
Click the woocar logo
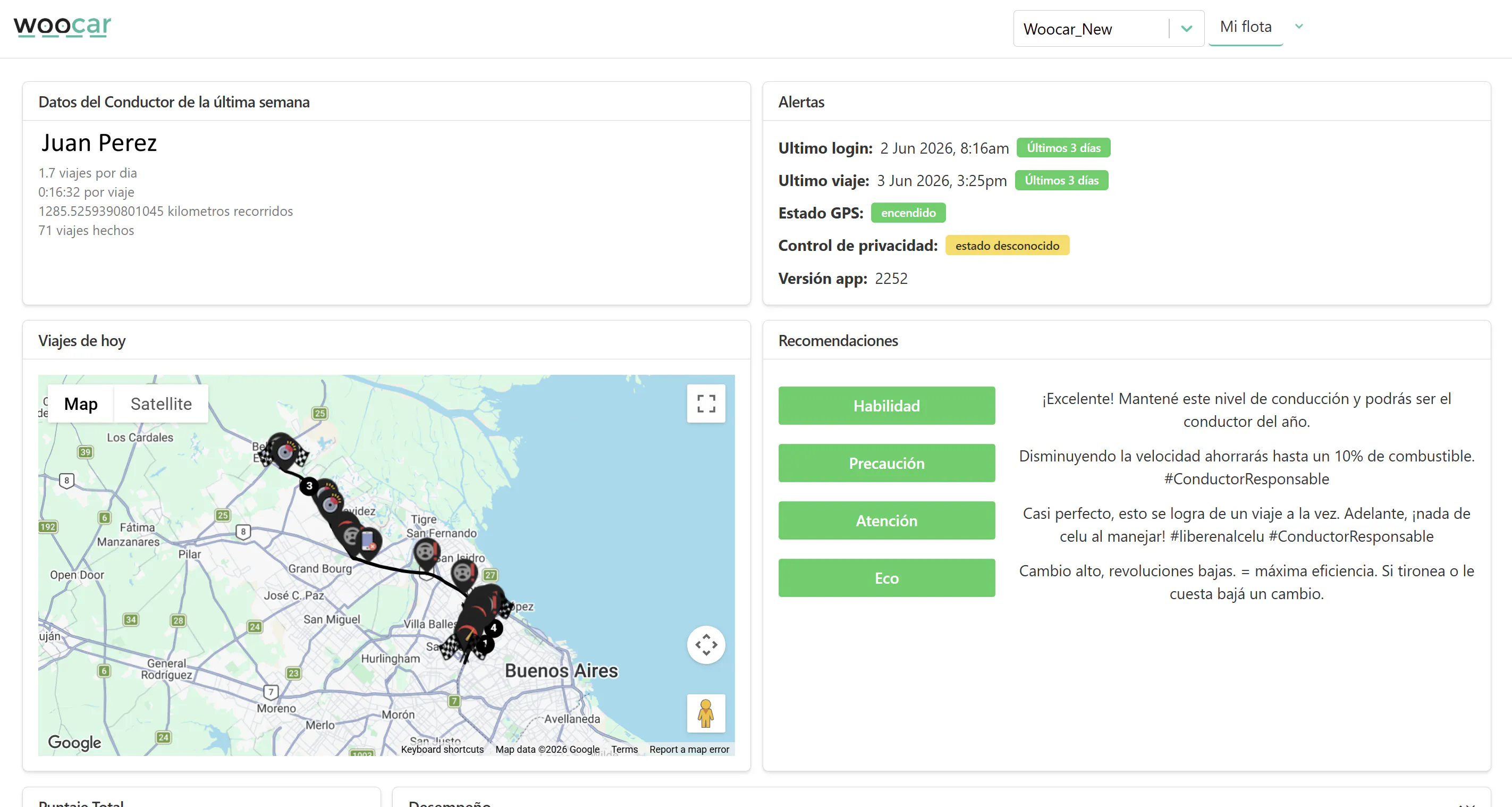(x=62, y=27)
